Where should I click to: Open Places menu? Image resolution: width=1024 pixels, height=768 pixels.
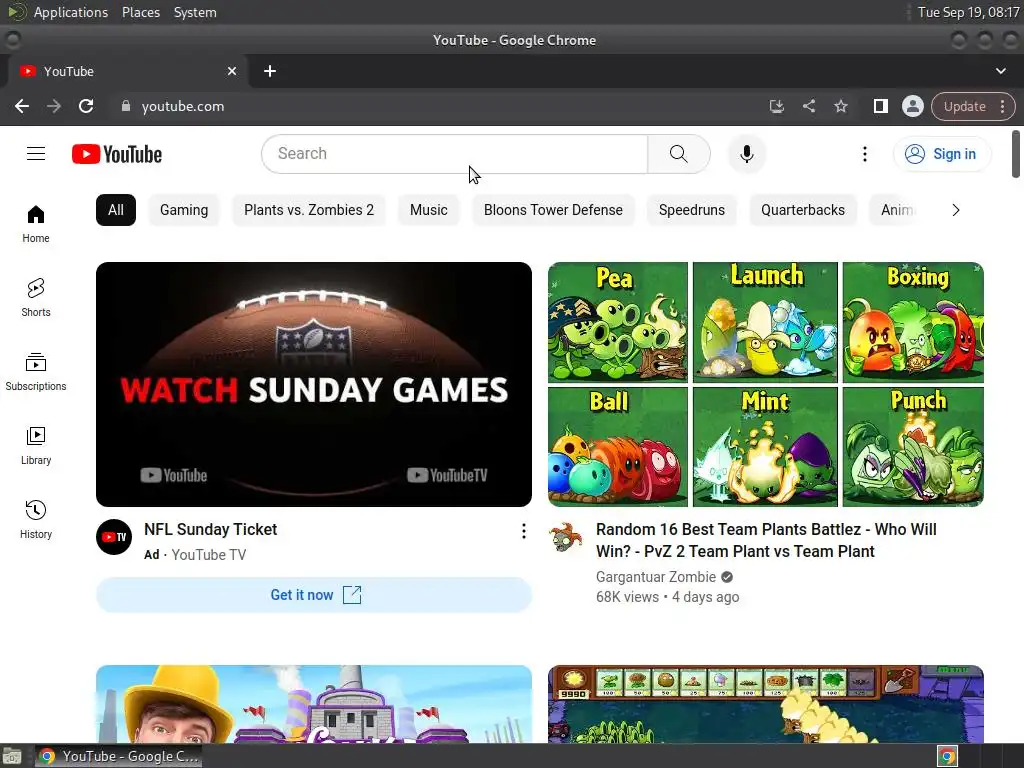[x=140, y=12]
